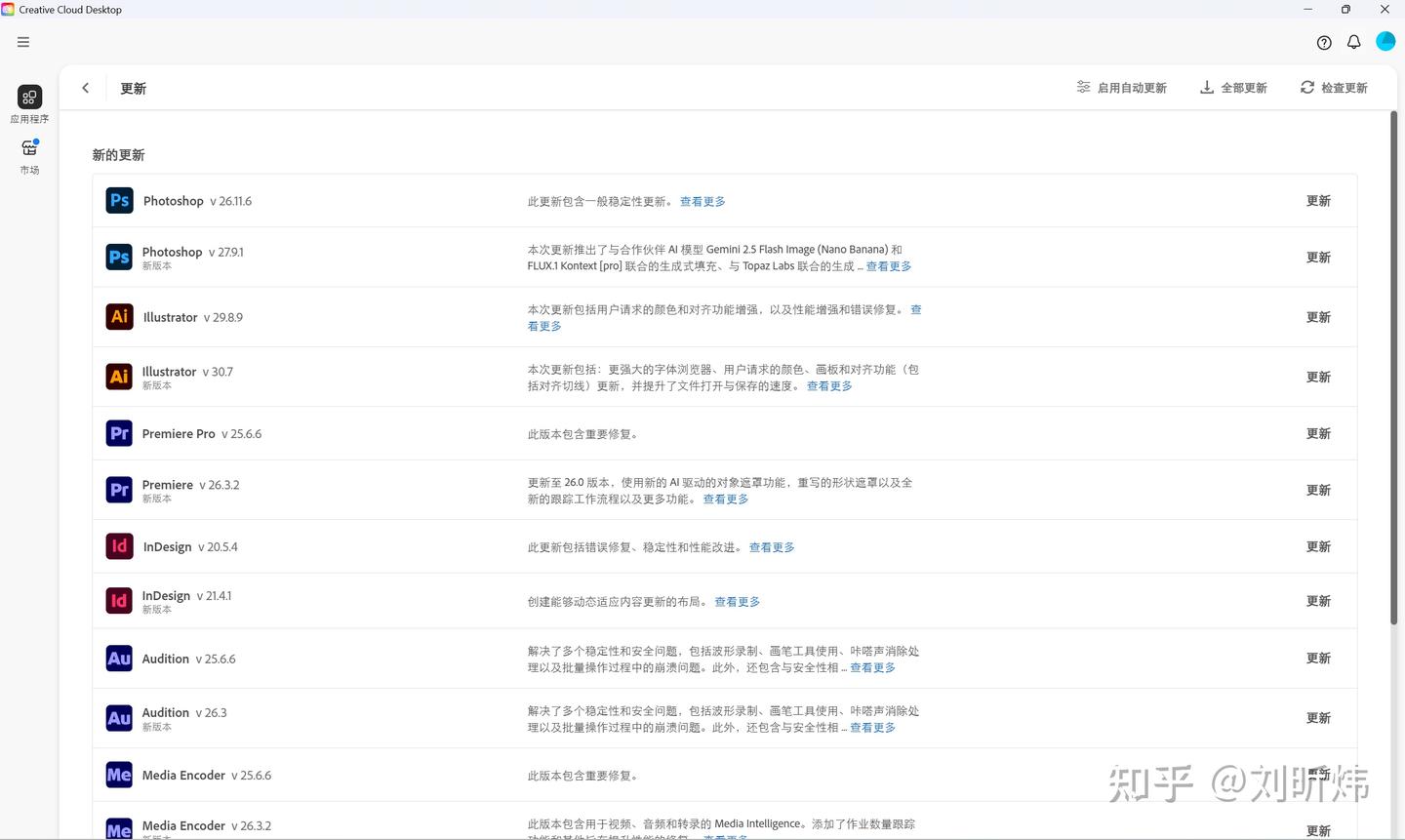Click the Creative Cloud logo in the title bar
This screenshot has height=840, width=1405.
[8, 9]
